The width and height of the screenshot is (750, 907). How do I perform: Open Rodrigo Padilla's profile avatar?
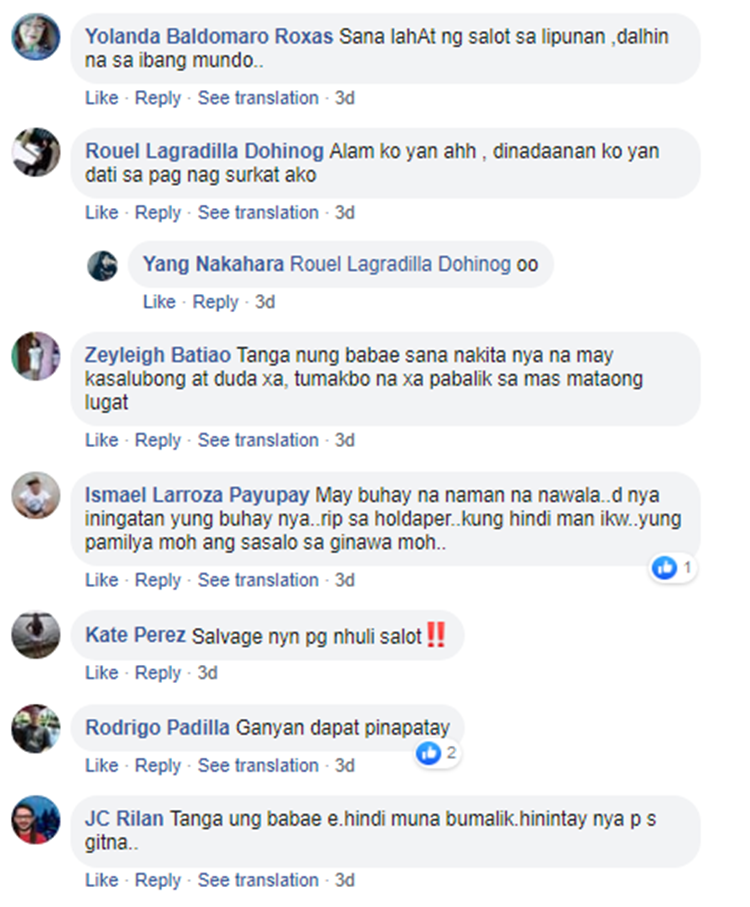[36, 728]
